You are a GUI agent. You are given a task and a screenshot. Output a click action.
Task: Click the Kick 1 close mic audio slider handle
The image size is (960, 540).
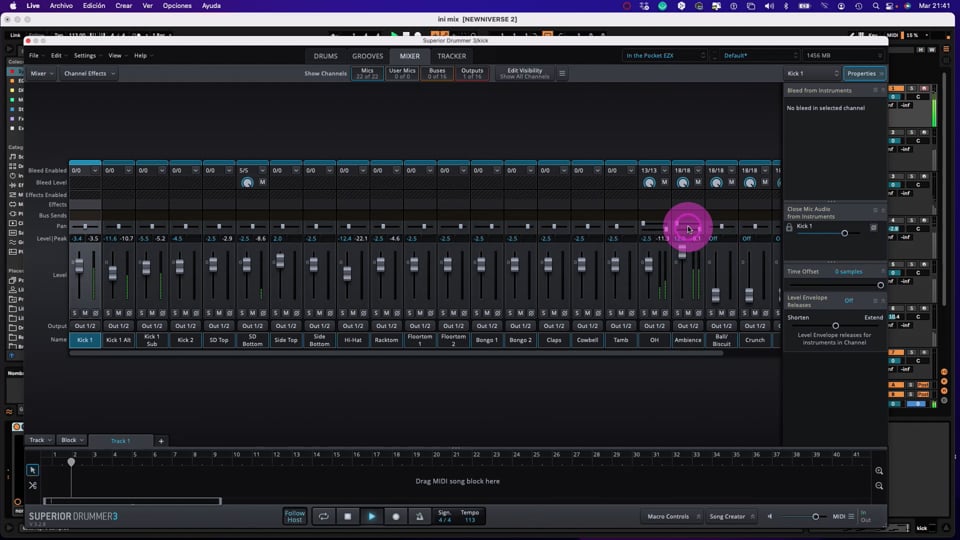[844, 233]
